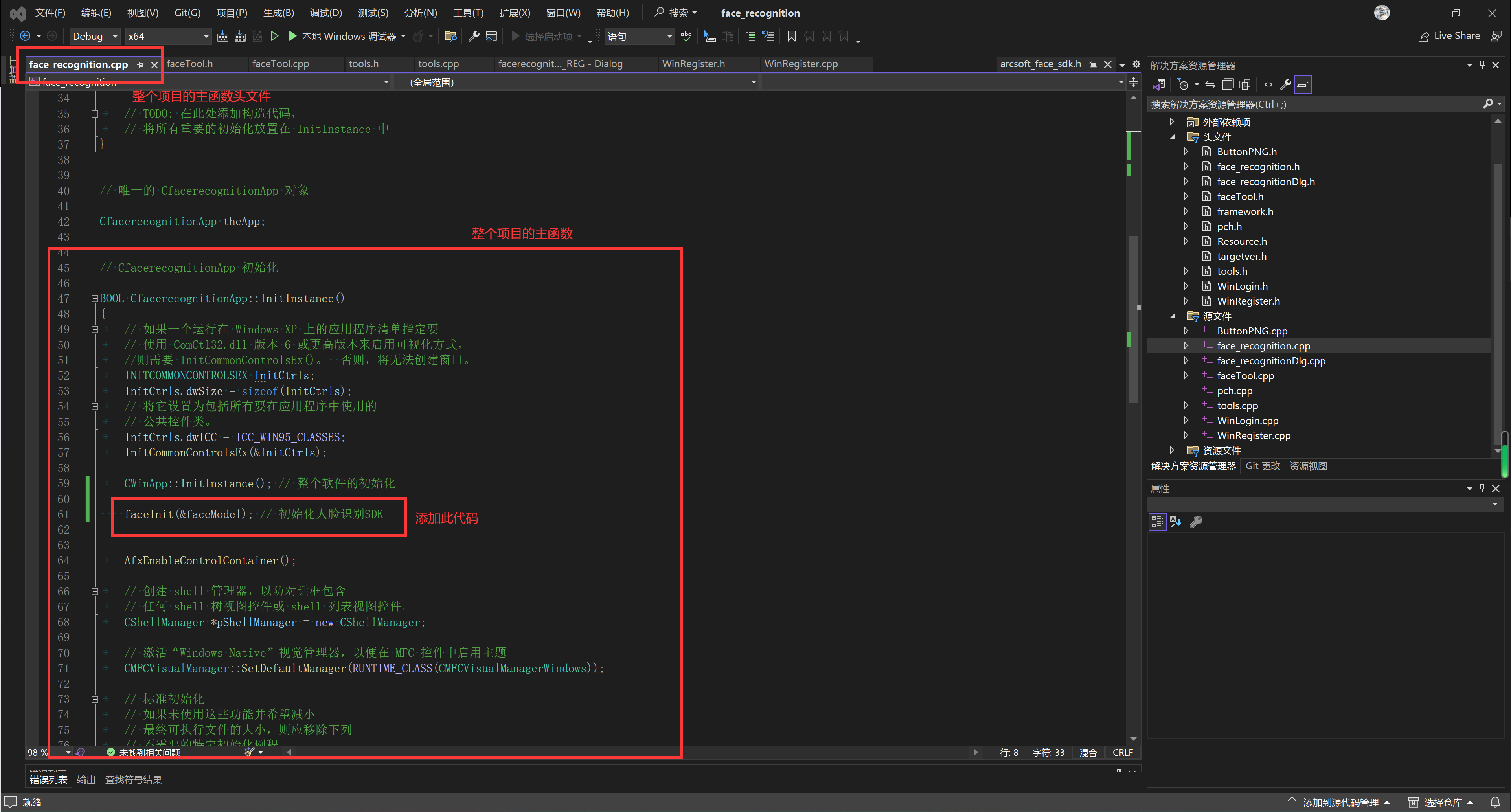Switch to the faceTool.cpp tab

coord(280,64)
